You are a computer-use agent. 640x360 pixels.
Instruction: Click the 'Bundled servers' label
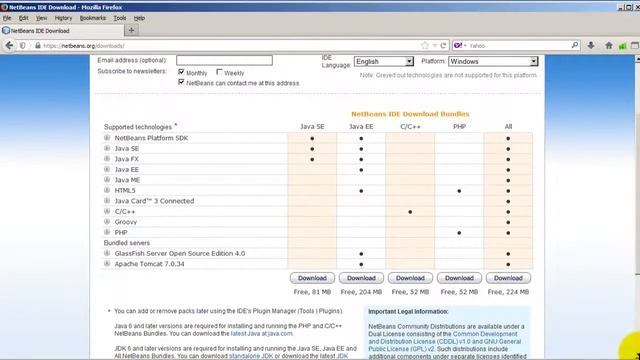(127, 243)
